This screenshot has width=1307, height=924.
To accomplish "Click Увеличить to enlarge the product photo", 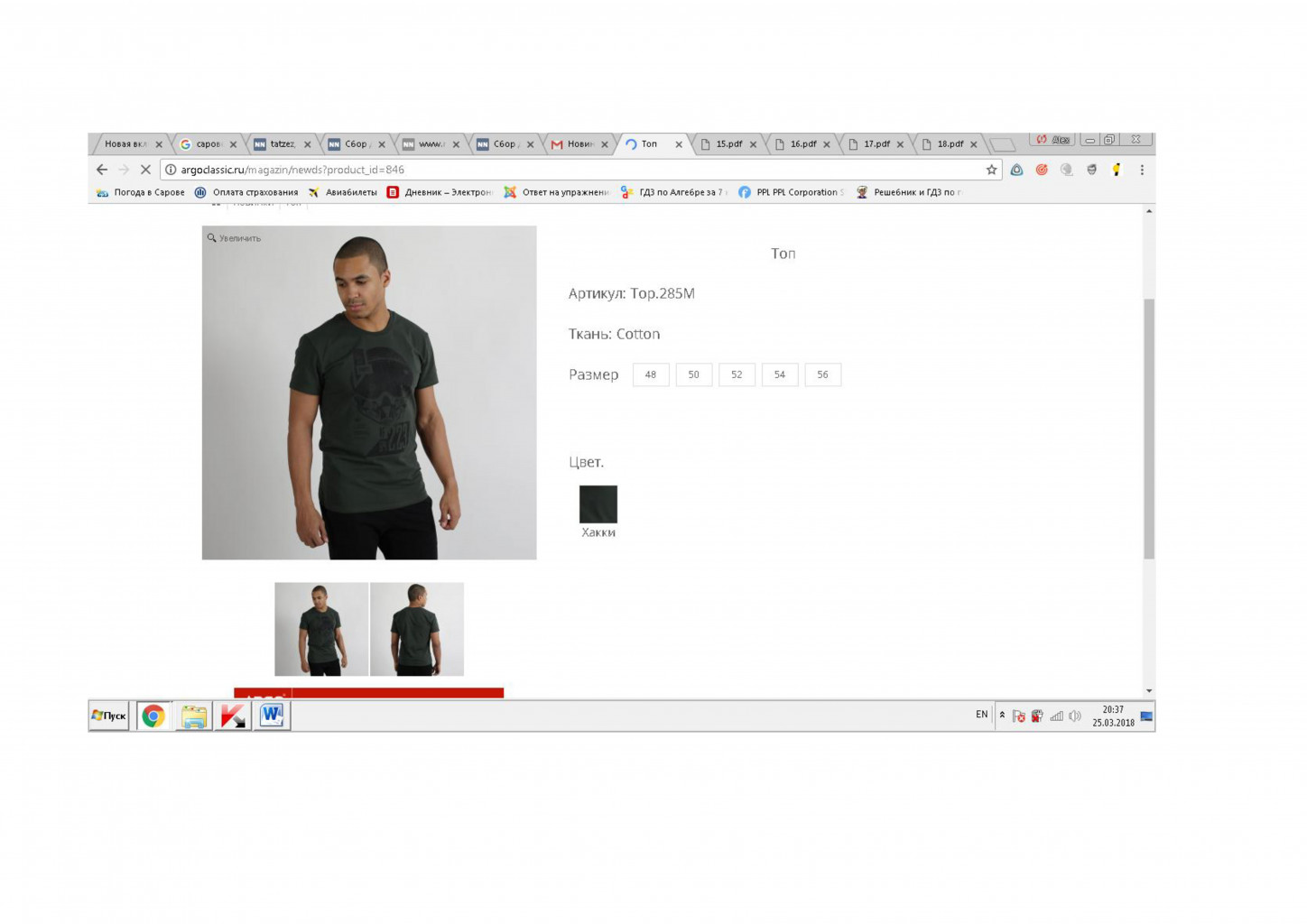I will [234, 238].
